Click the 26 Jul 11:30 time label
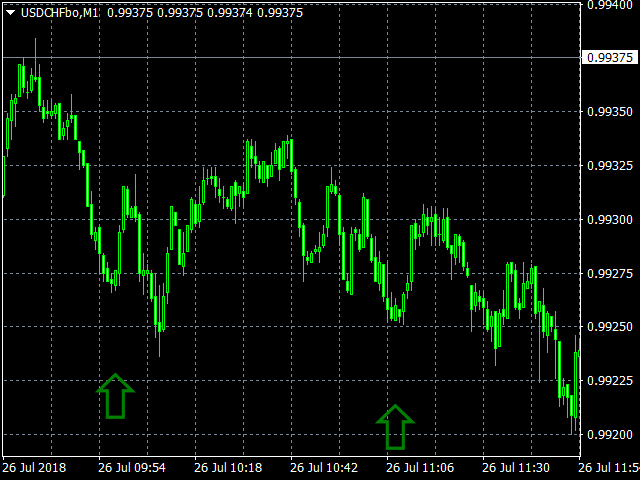The height and width of the screenshot is (480, 640). coord(516,467)
